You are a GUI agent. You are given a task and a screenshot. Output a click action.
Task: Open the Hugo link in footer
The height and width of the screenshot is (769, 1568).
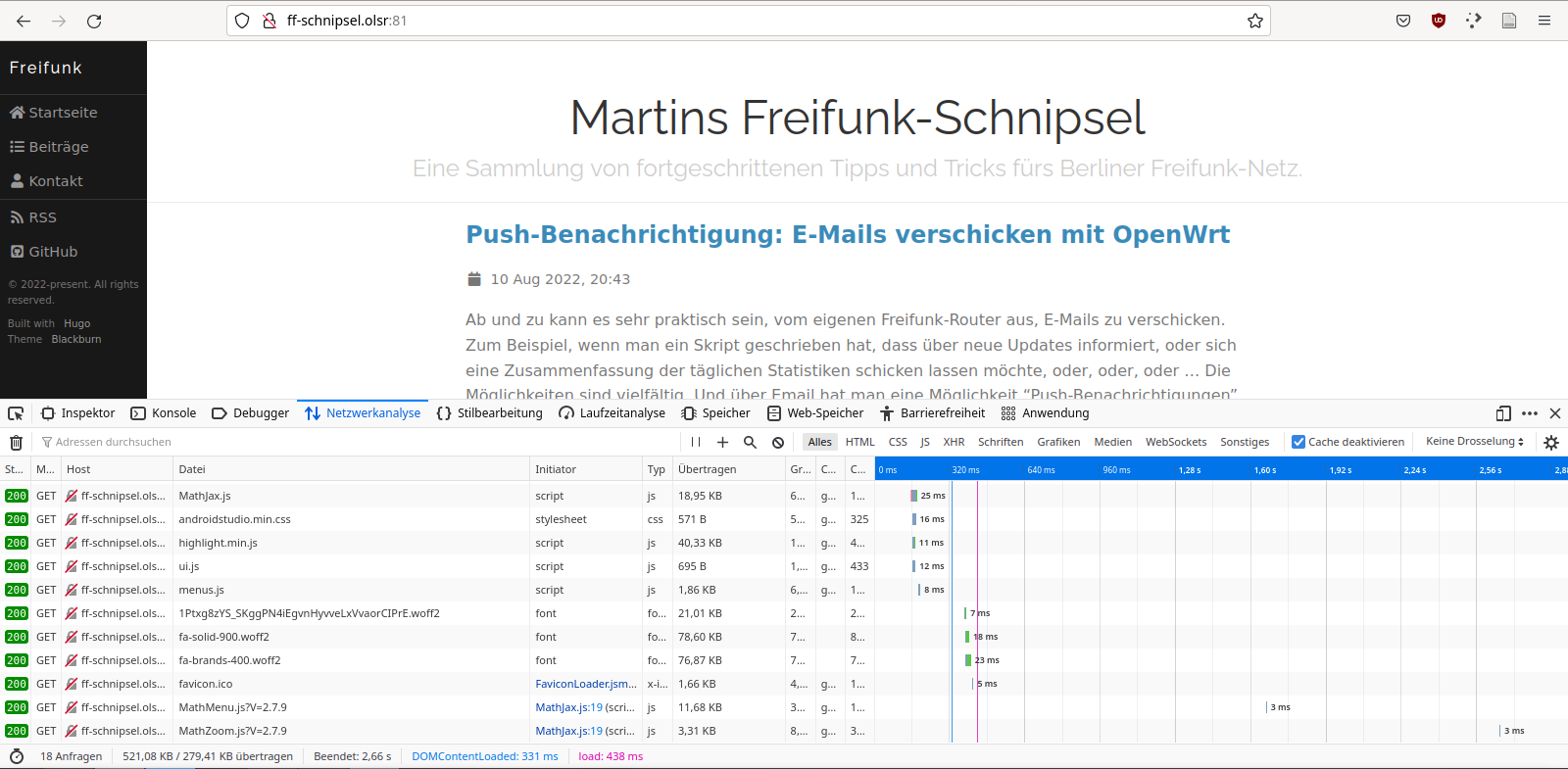click(x=76, y=323)
